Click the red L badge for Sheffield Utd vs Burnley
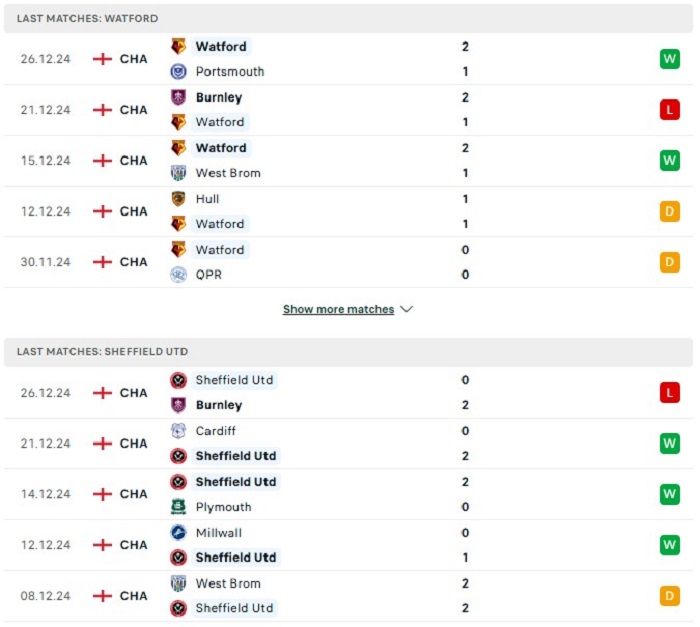 pyautogui.click(x=669, y=393)
